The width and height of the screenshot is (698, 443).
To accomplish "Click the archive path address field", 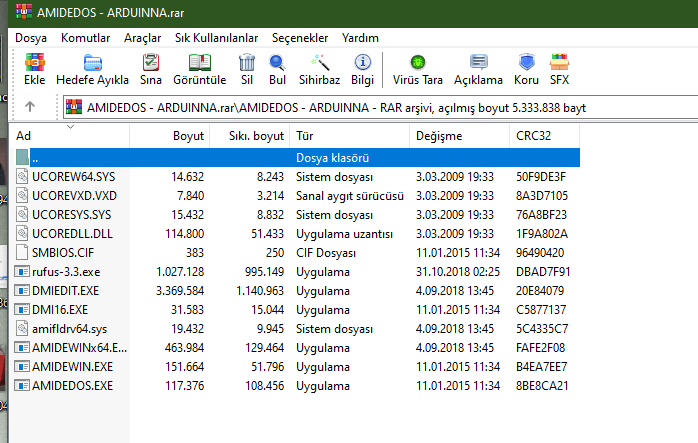I will pyautogui.click(x=381, y=107).
